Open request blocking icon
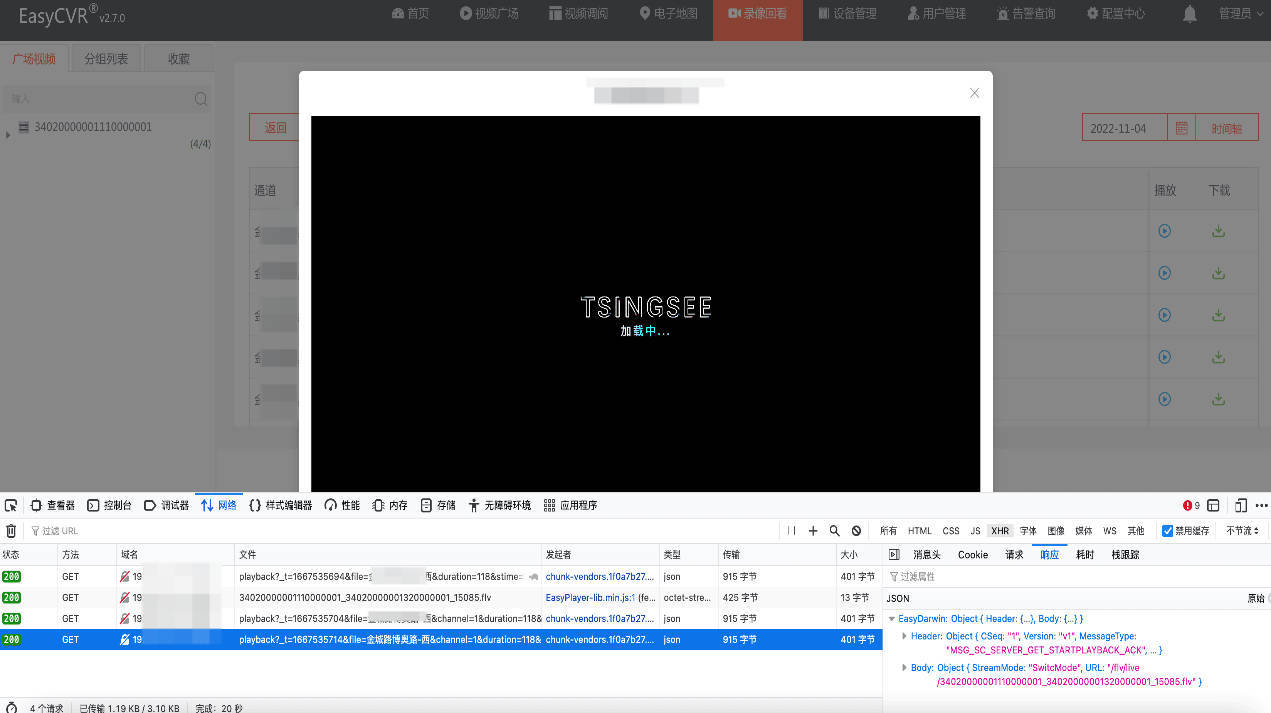Screen dimensions: 1271x713 click(856, 531)
